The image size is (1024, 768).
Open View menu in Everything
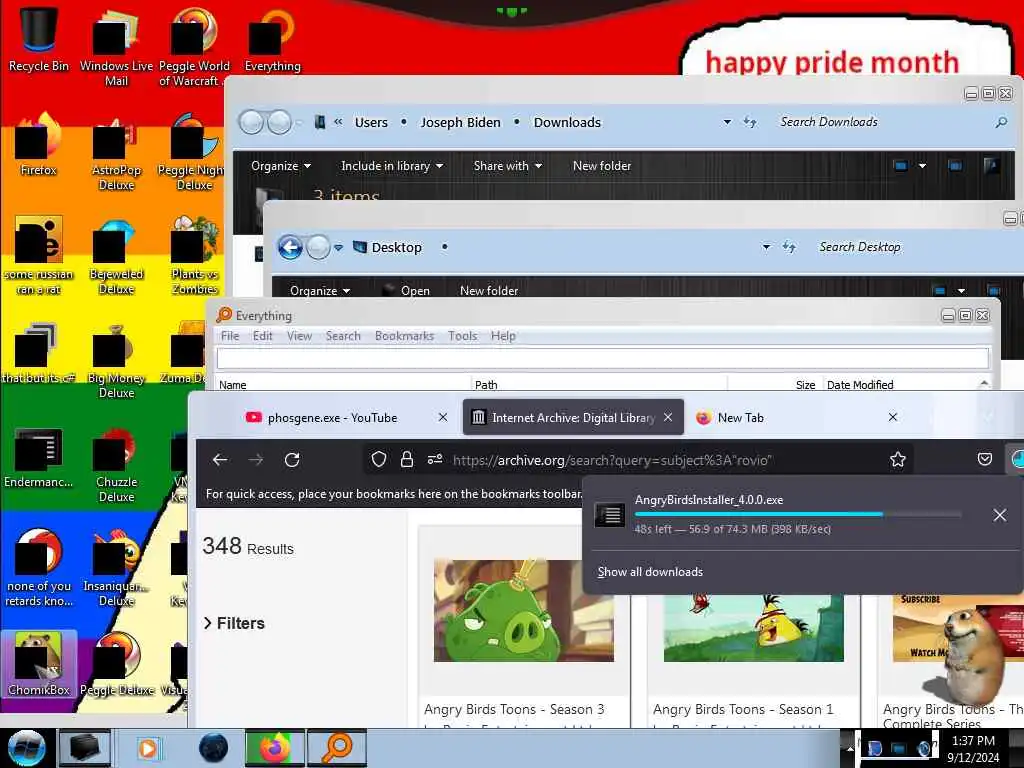click(x=299, y=336)
